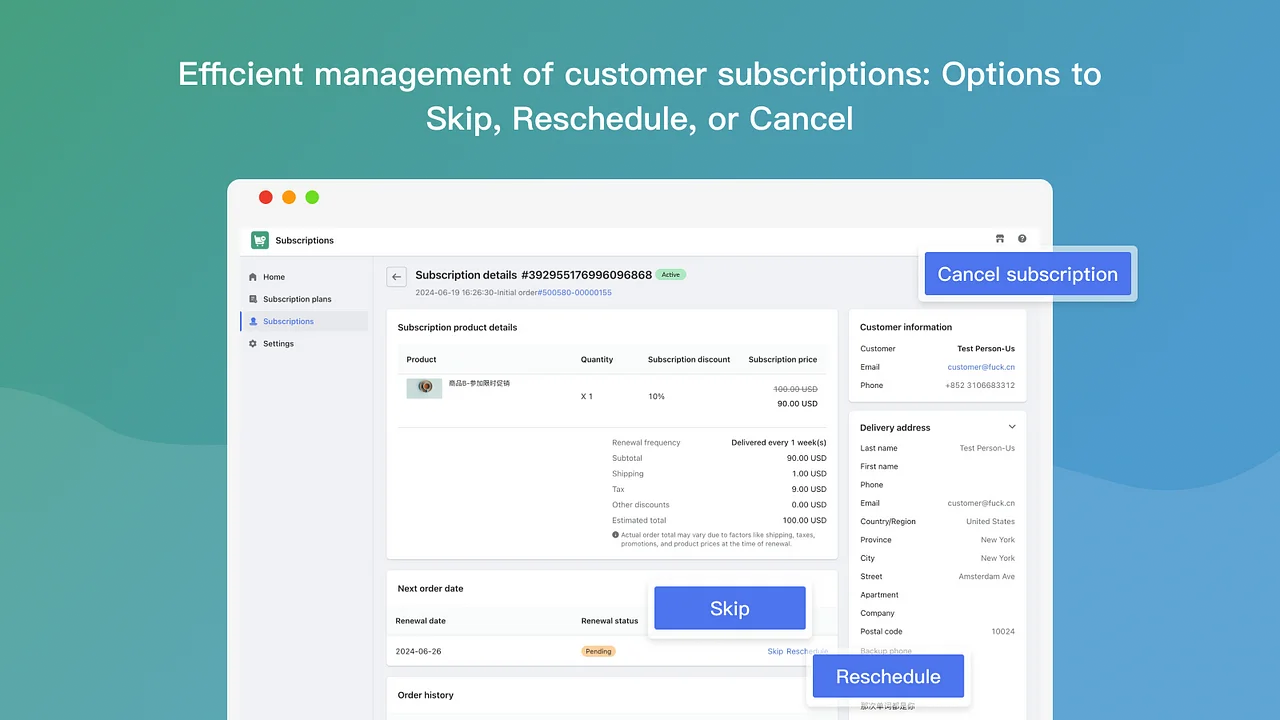
Task: Click the Reschedule button
Action: [888, 676]
